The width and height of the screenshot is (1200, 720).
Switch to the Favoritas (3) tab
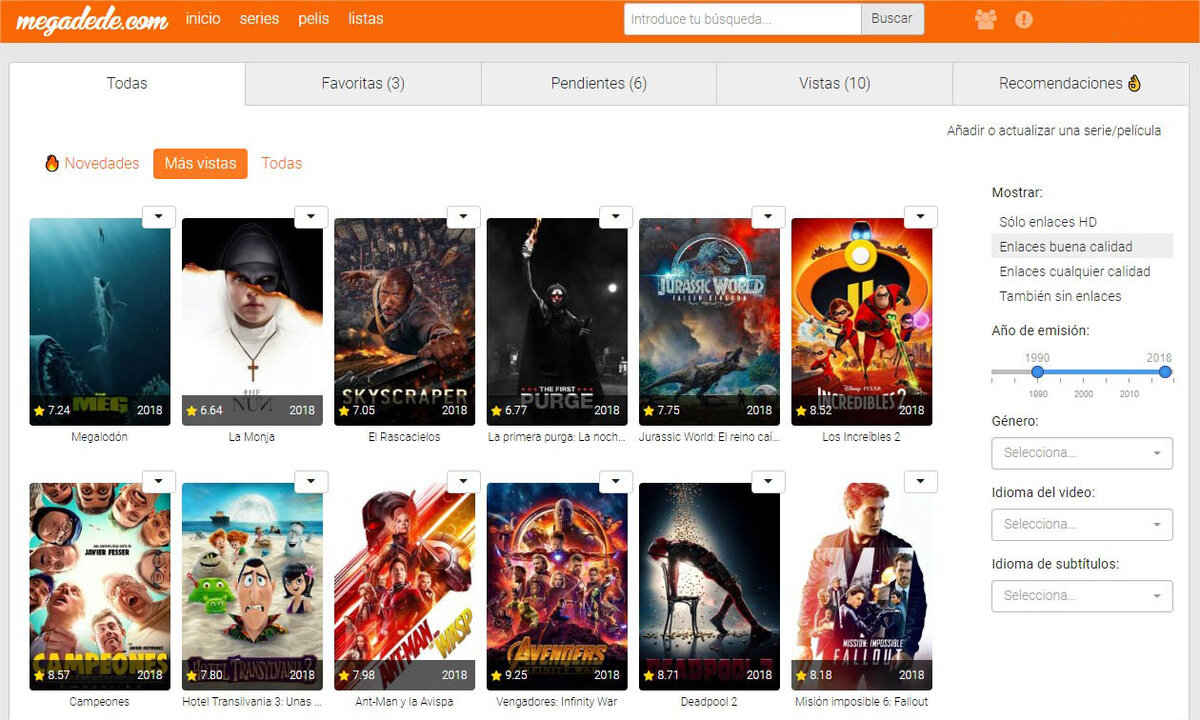point(363,83)
